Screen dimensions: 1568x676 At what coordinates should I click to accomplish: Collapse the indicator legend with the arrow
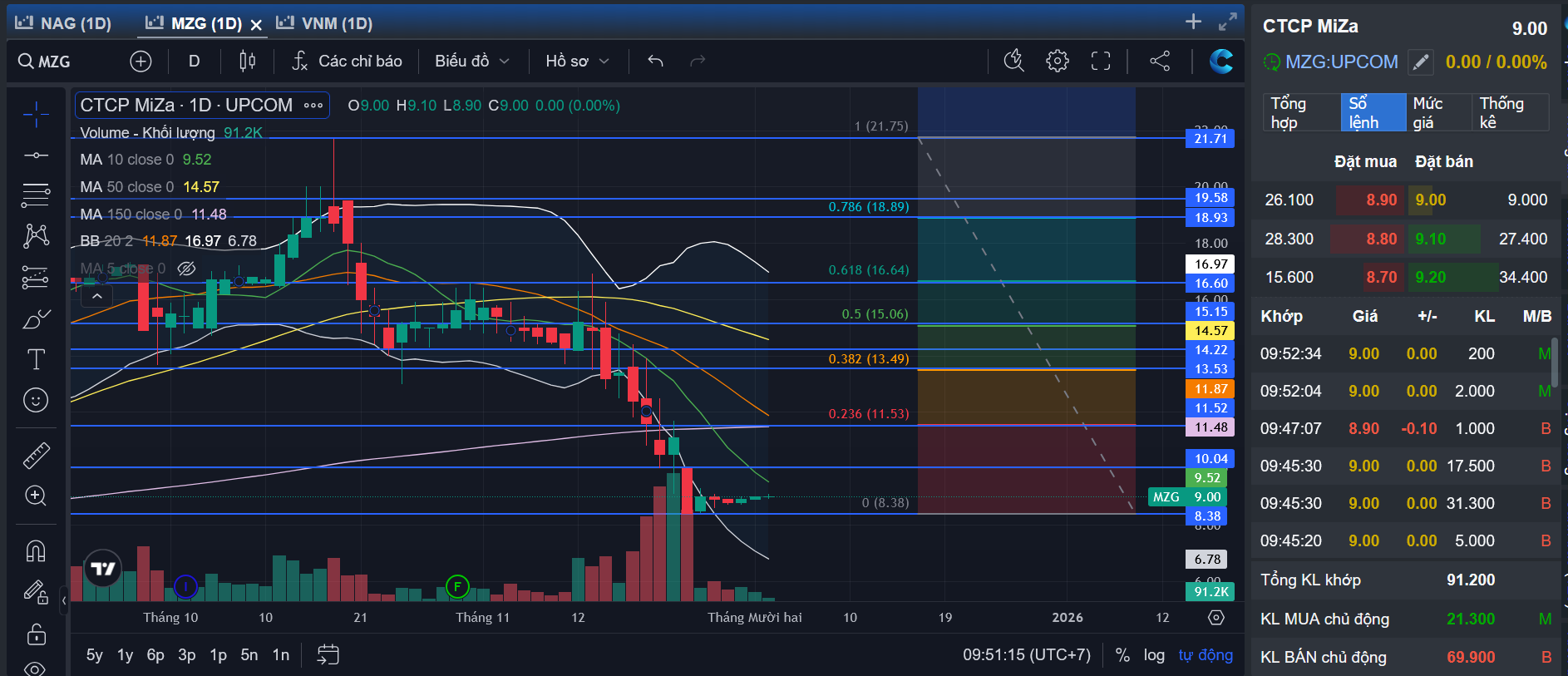(x=97, y=296)
